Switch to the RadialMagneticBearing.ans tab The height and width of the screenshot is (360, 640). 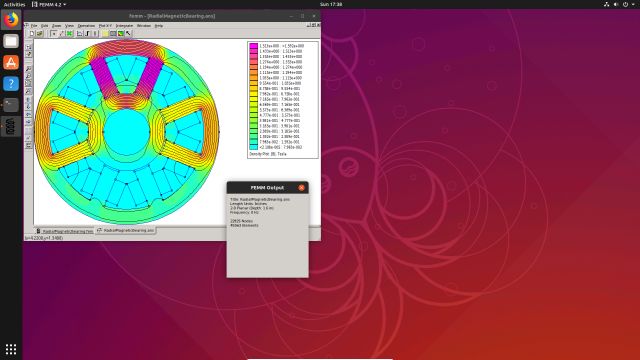click(125, 230)
